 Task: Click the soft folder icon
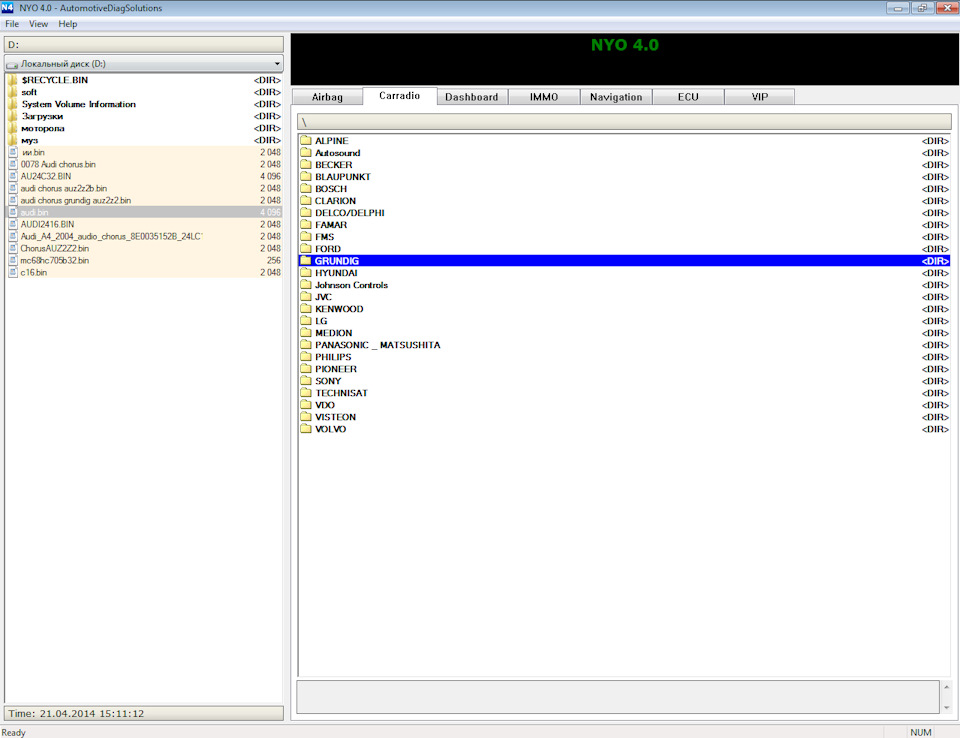coord(13,92)
